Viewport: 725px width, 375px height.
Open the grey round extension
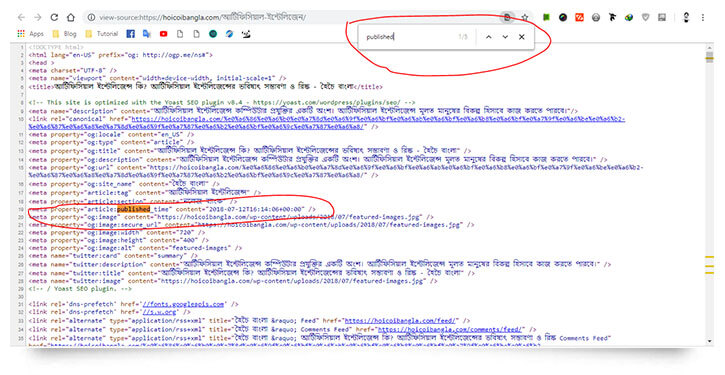click(596, 18)
